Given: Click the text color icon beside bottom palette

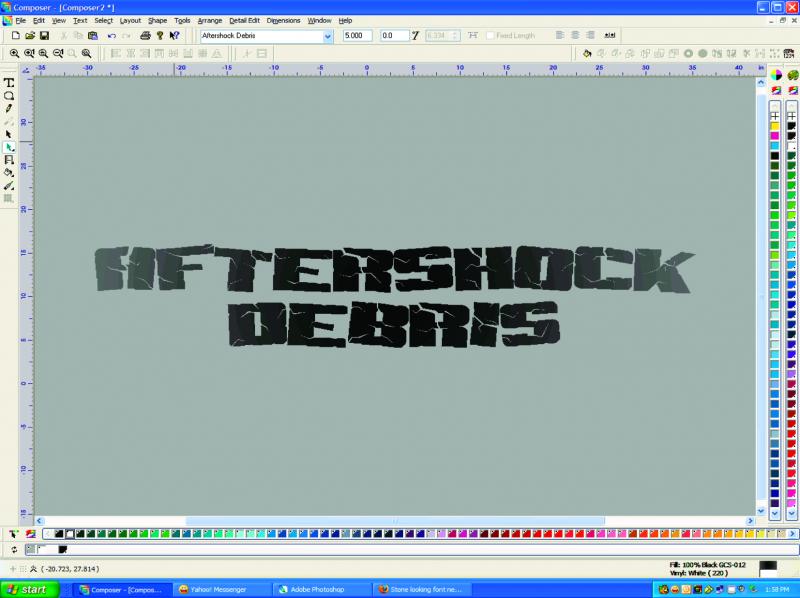Looking at the screenshot, I should click(13, 534).
